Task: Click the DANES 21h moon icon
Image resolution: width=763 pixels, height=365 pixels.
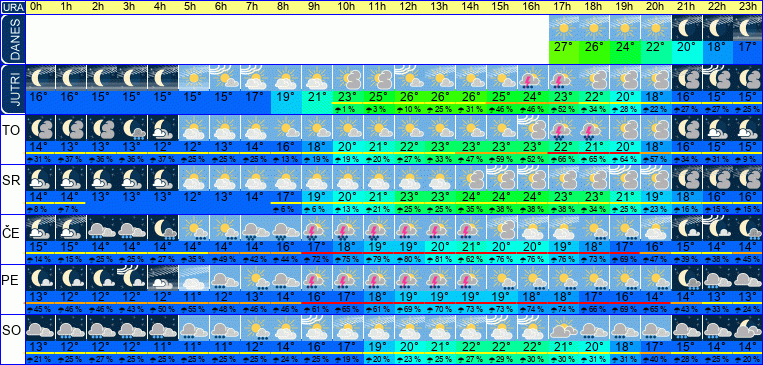Action: click(687, 28)
